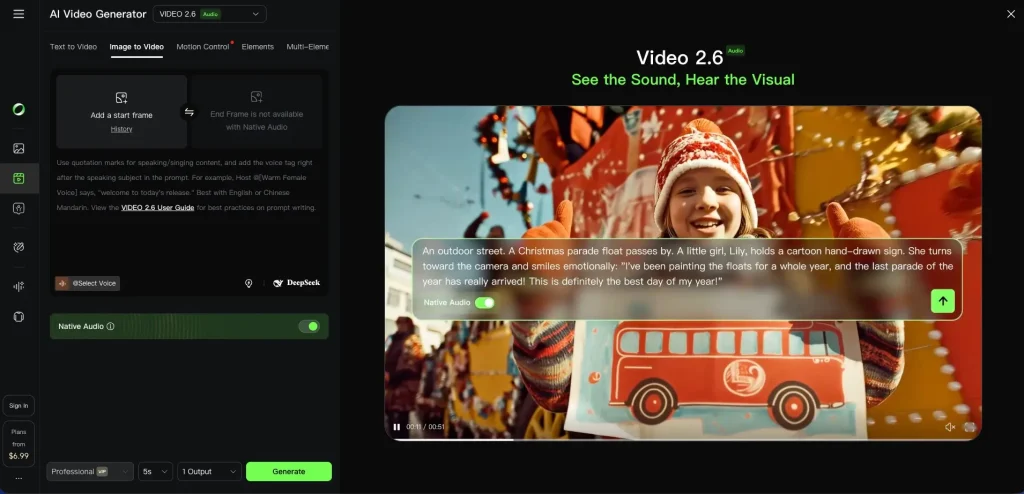Switch to Image to Video tab
This screenshot has height=494, width=1024.
[x=136, y=46]
